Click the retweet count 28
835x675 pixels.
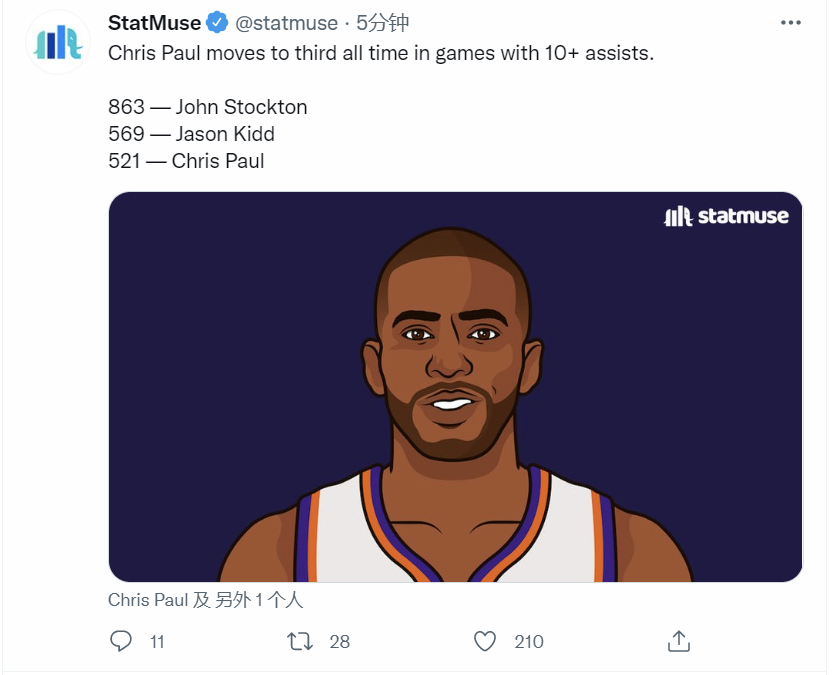[x=339, y=642]
